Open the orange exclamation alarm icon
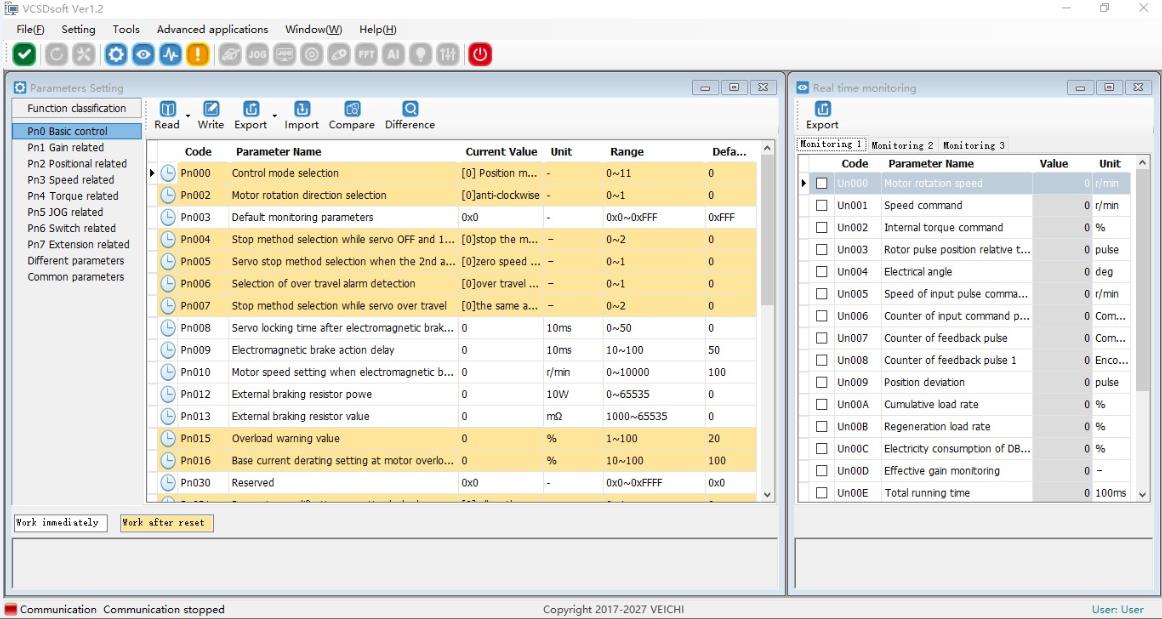The width and height of the screenshot is (1162, 619). point(198,54)
